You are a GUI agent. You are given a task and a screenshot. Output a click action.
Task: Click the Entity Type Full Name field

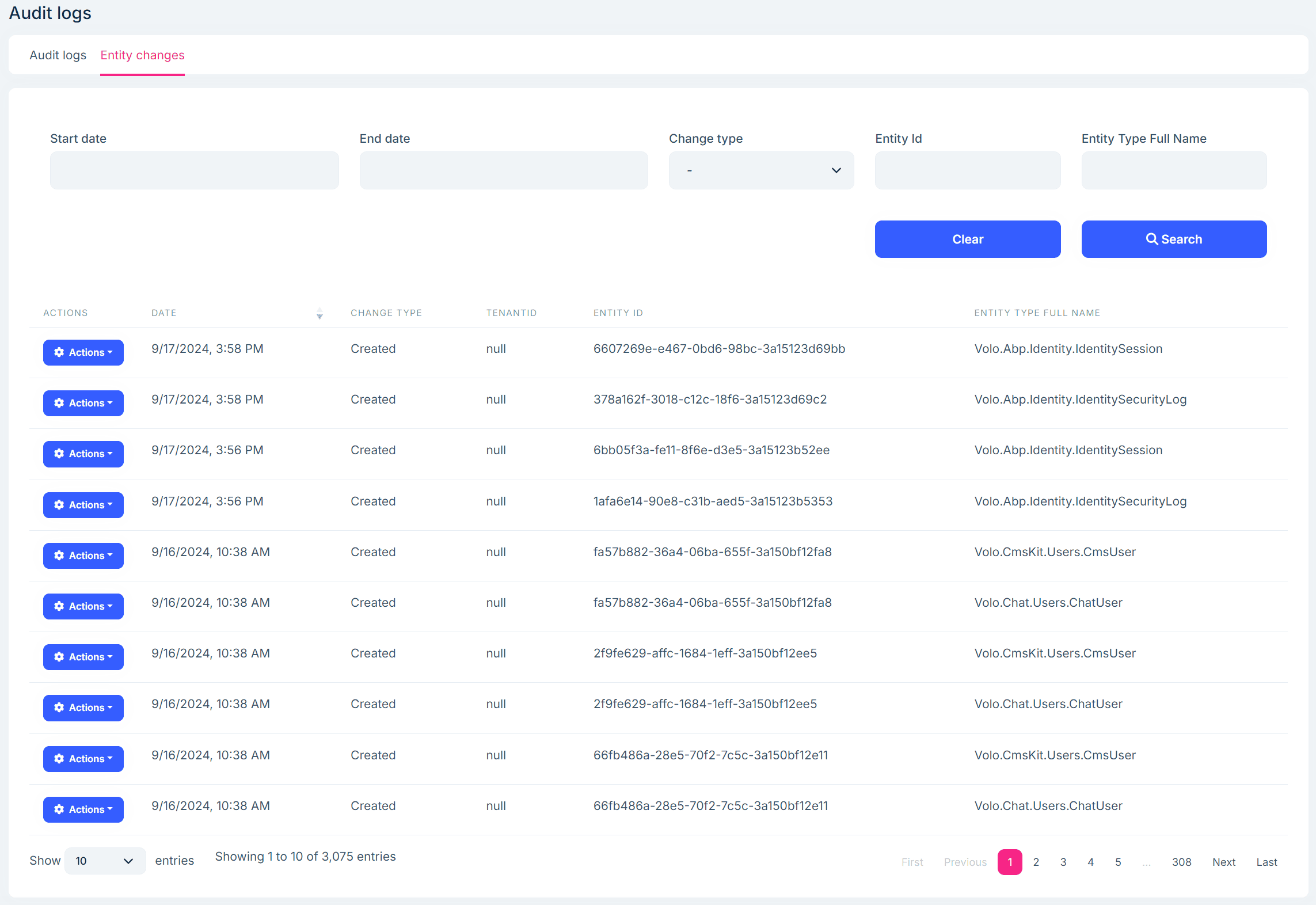coord(1174,170)
